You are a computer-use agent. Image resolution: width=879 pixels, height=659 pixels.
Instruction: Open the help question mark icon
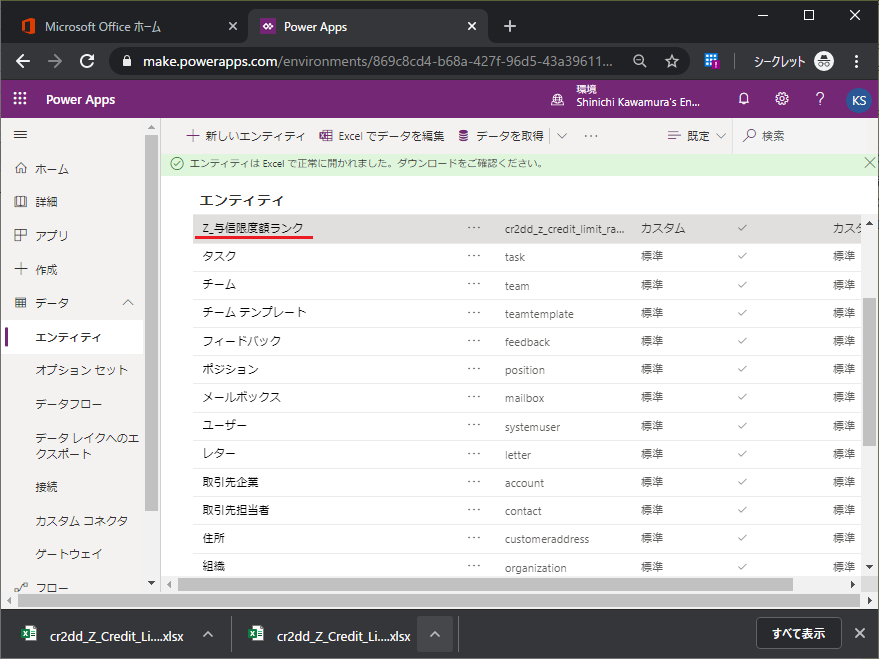(820, 99)
